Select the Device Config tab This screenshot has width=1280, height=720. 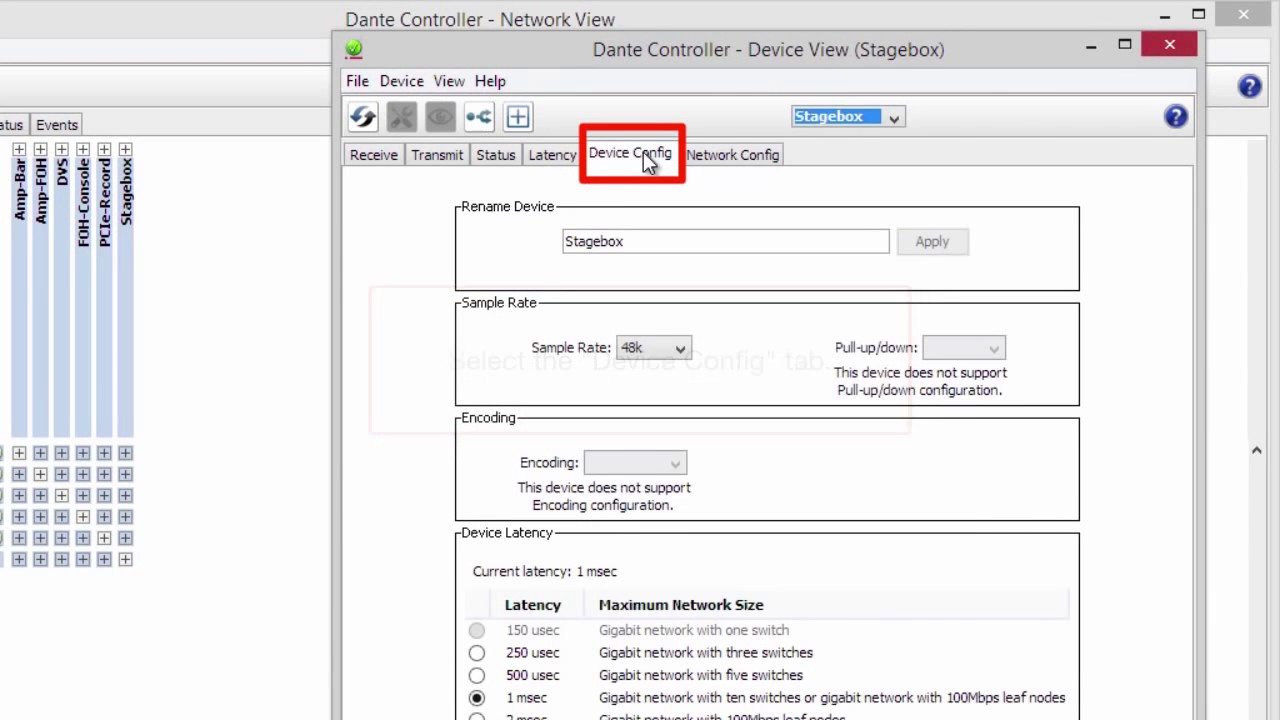point(630,153)
